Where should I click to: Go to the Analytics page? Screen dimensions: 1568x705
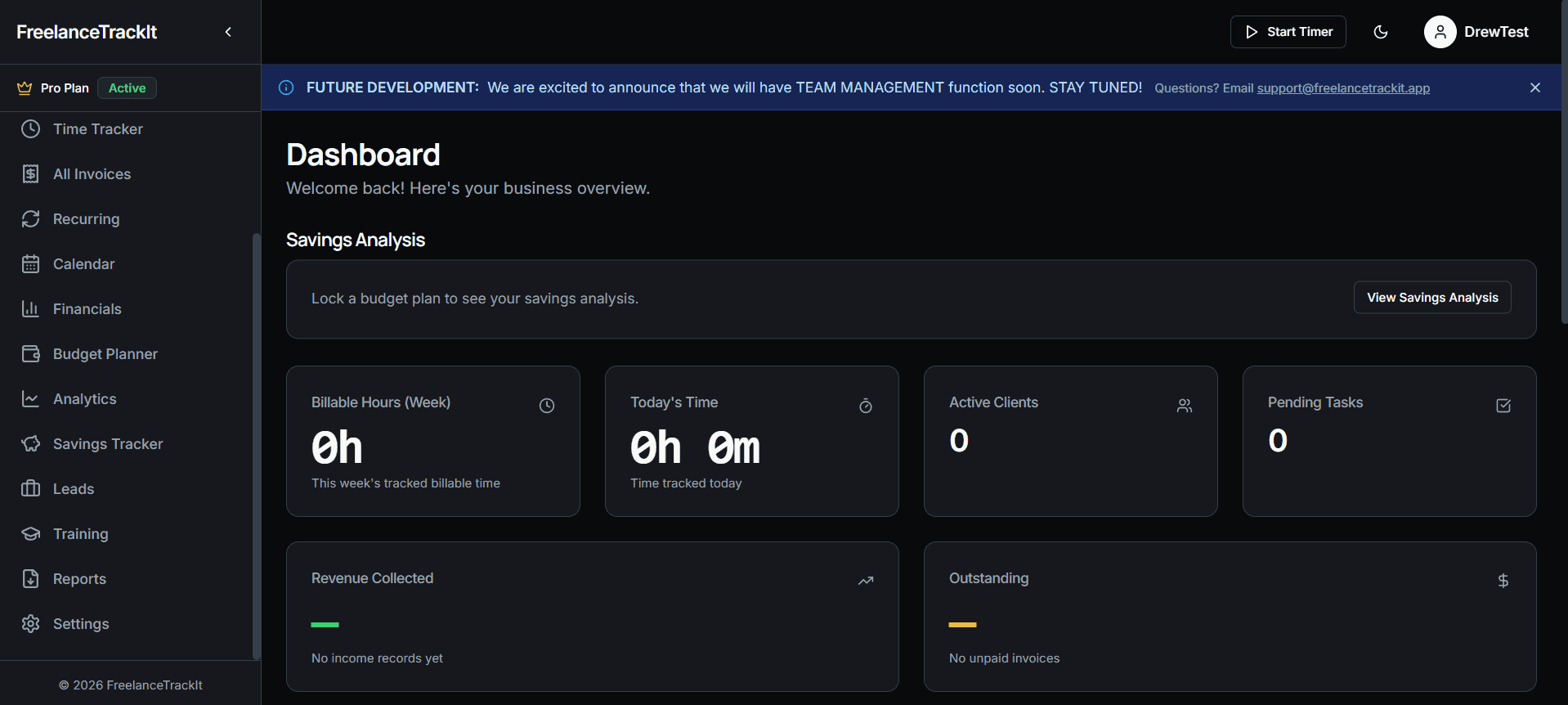84,399
